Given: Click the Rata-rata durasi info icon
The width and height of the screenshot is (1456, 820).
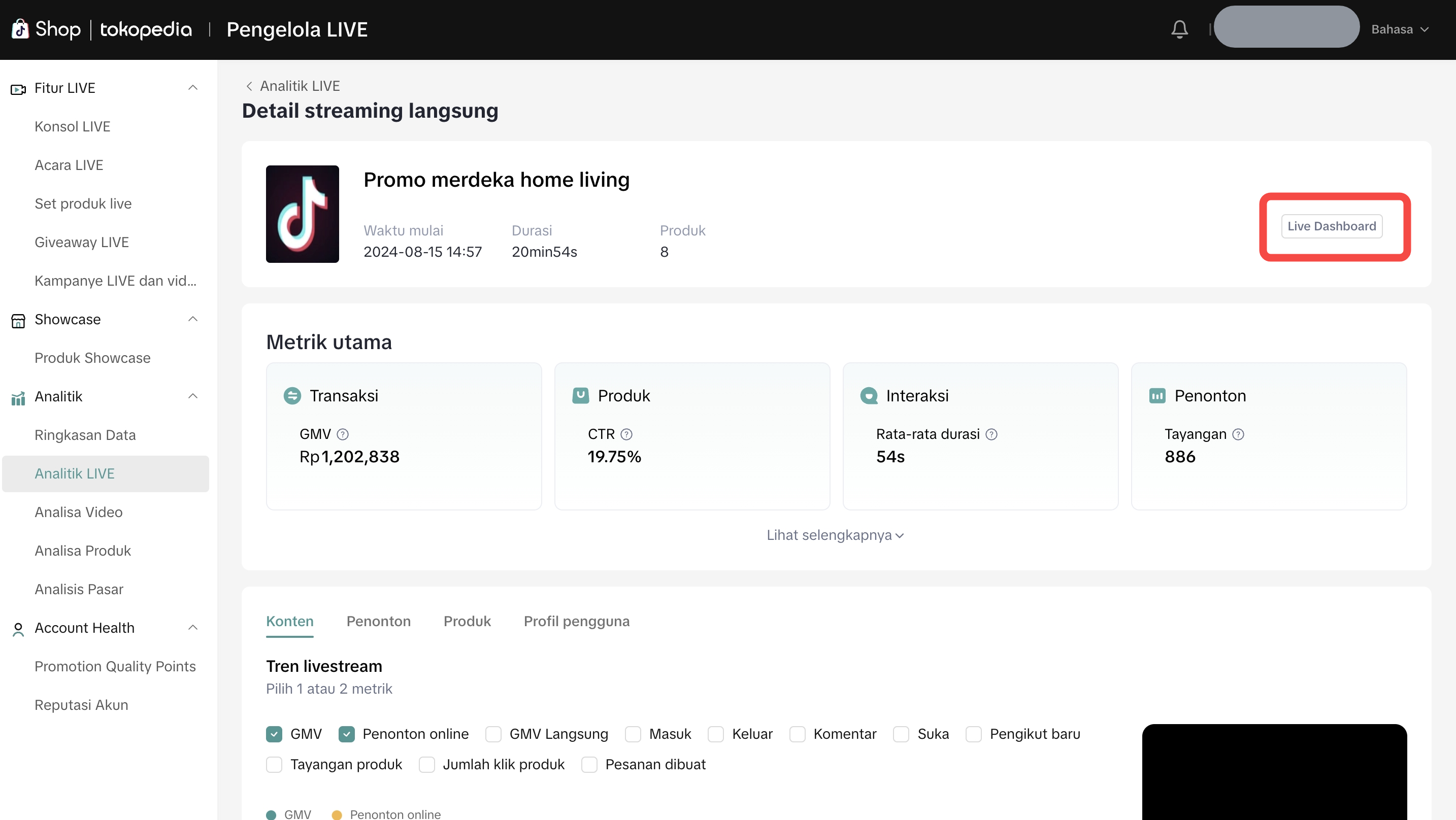Looking at the screenshot, I should (991, 434).
